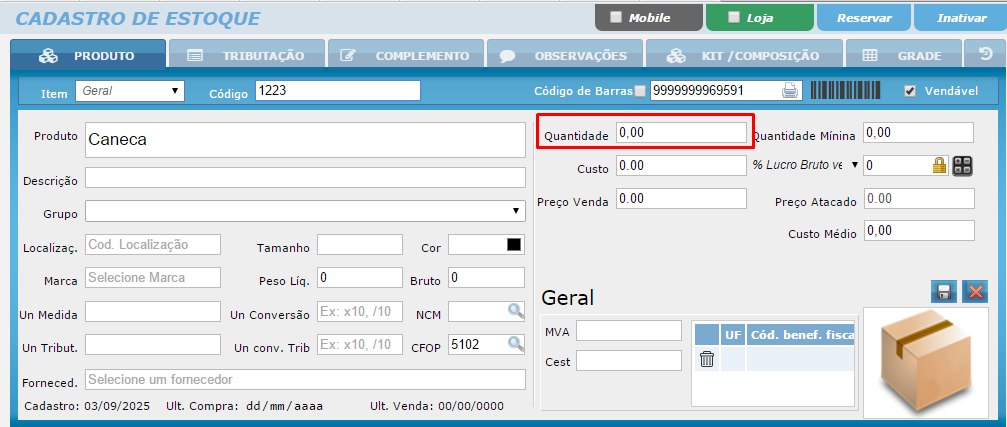Click the Reservar button
Viewport: 1007px width, 427px height.
tap(863, 17)
